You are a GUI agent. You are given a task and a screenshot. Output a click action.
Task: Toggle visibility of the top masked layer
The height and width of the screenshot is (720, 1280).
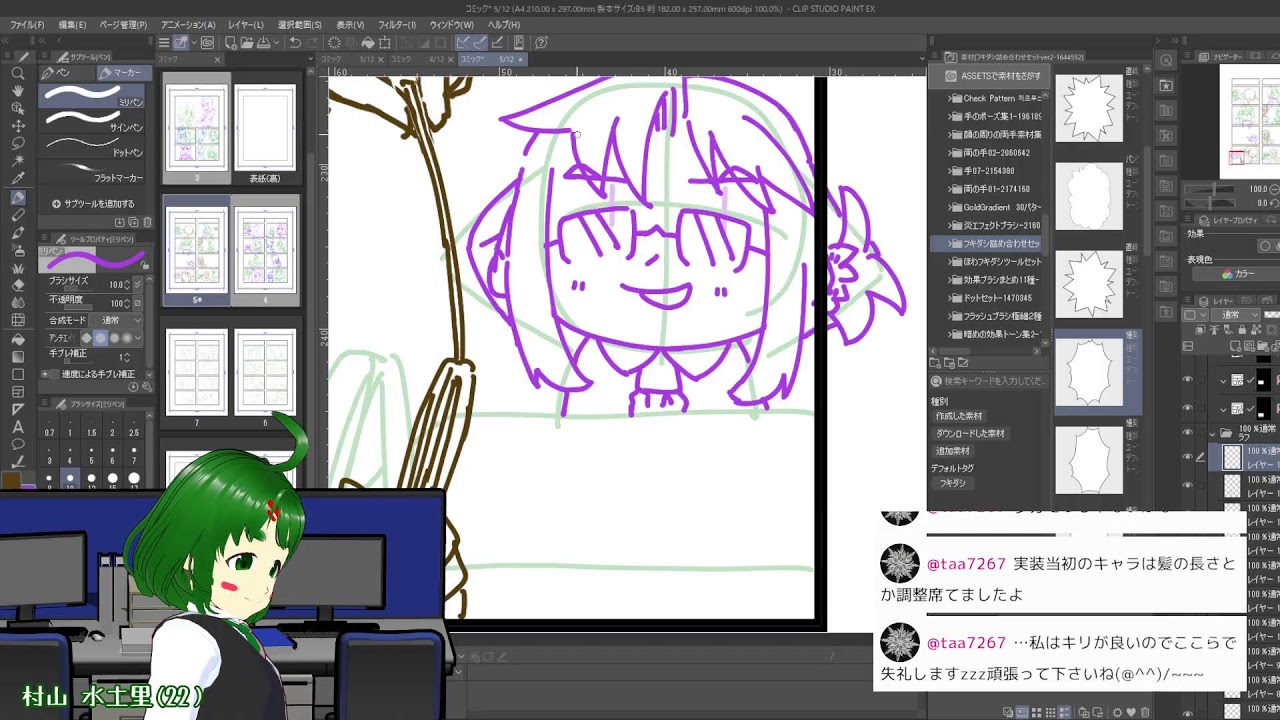1187,380
